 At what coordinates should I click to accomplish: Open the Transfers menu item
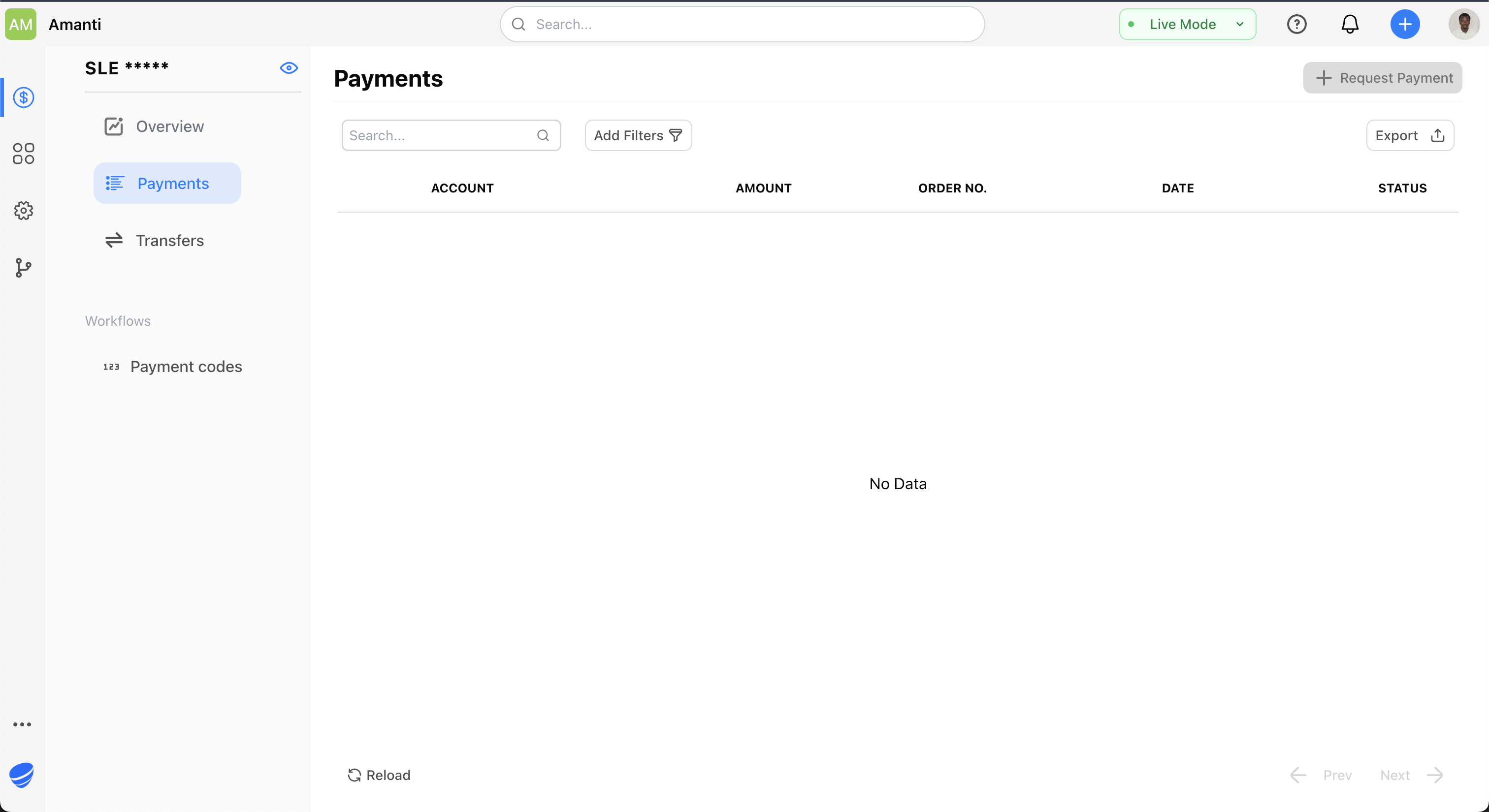[169, 240]
